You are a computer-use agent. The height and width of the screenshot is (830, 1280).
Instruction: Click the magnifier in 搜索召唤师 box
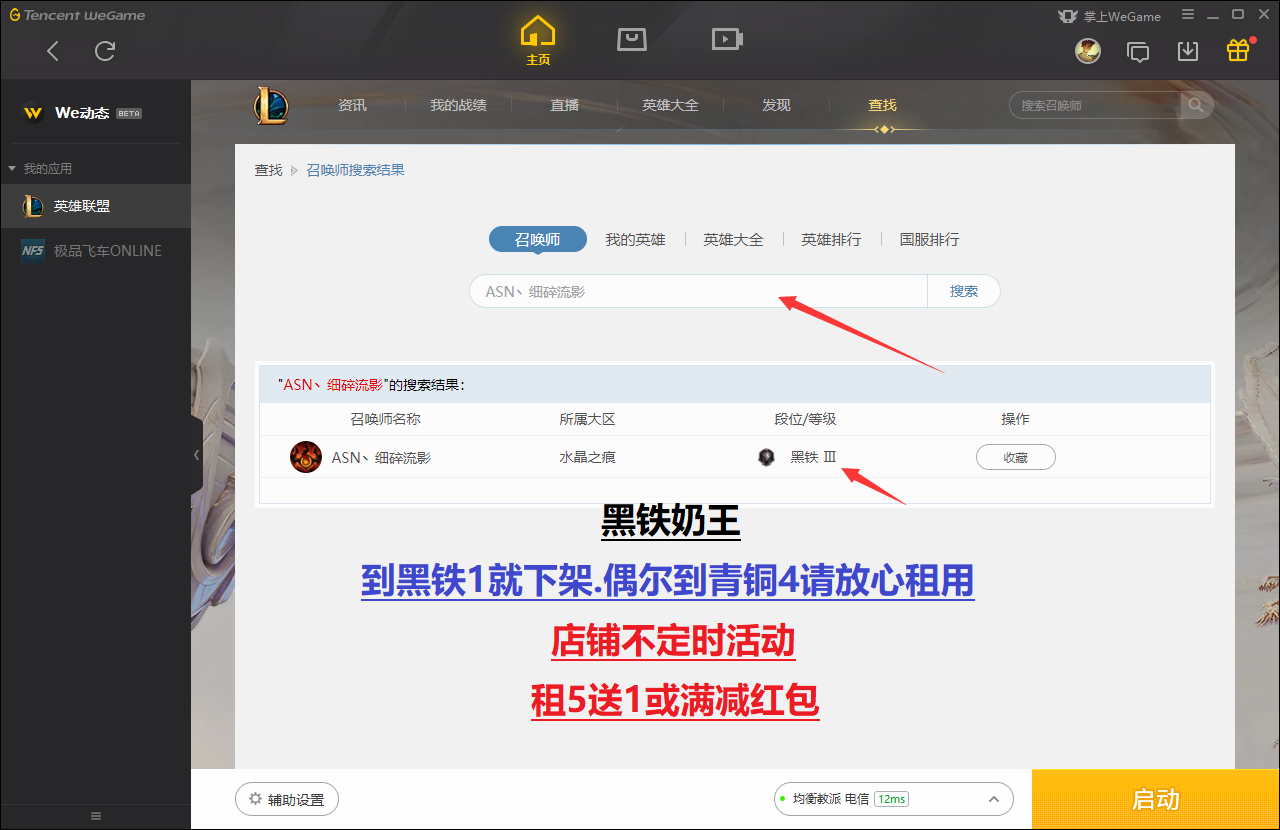point(1196,105)
